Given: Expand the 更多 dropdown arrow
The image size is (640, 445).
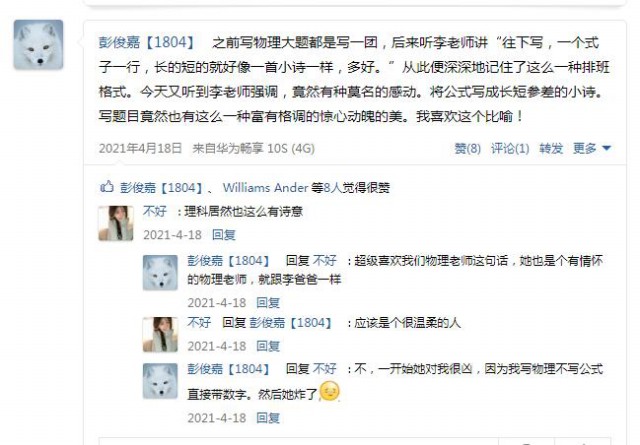Looking at the screenshot, I should point(607,148).
